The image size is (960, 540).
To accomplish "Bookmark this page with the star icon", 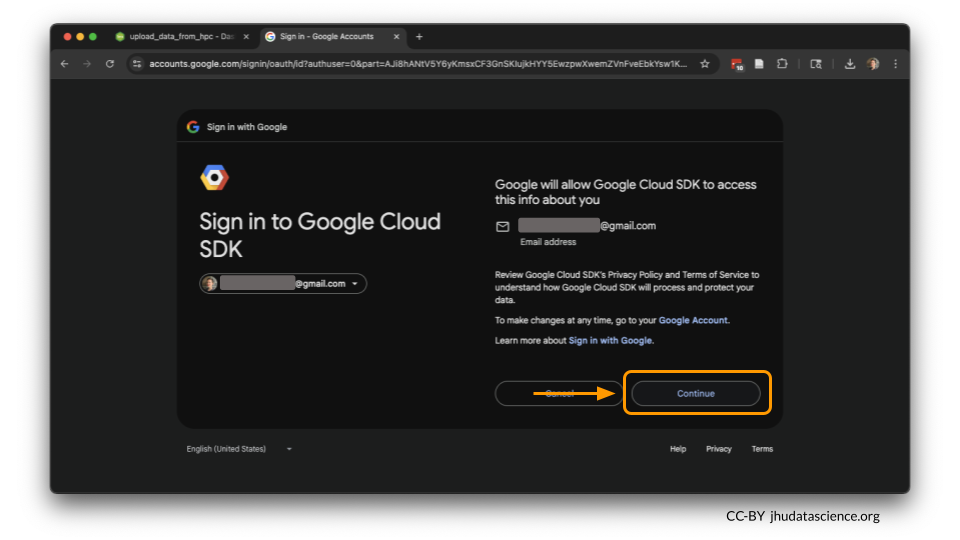I will click(x=705, y=64).
